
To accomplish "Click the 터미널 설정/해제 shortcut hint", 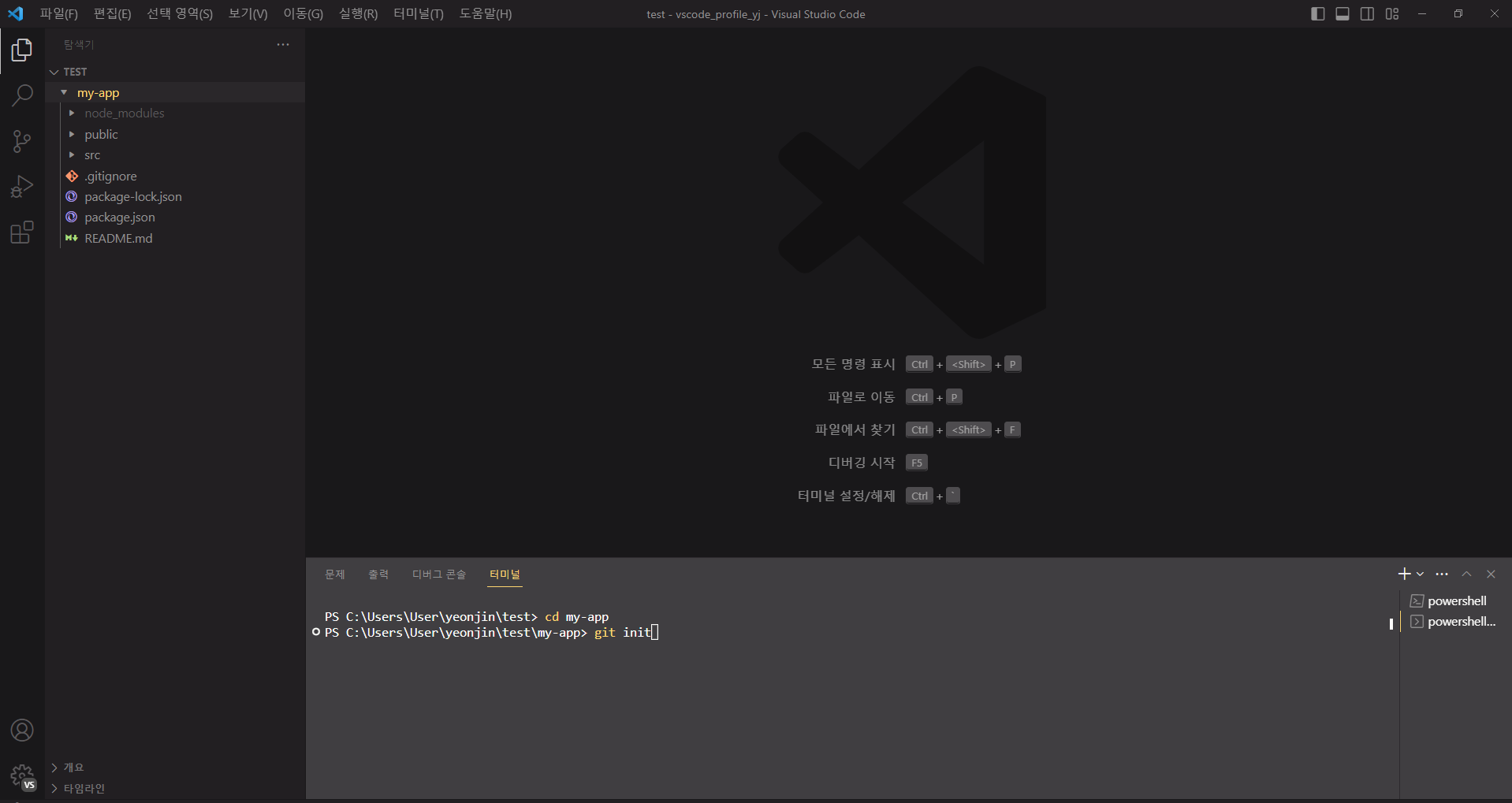I will tap(846, 496).
